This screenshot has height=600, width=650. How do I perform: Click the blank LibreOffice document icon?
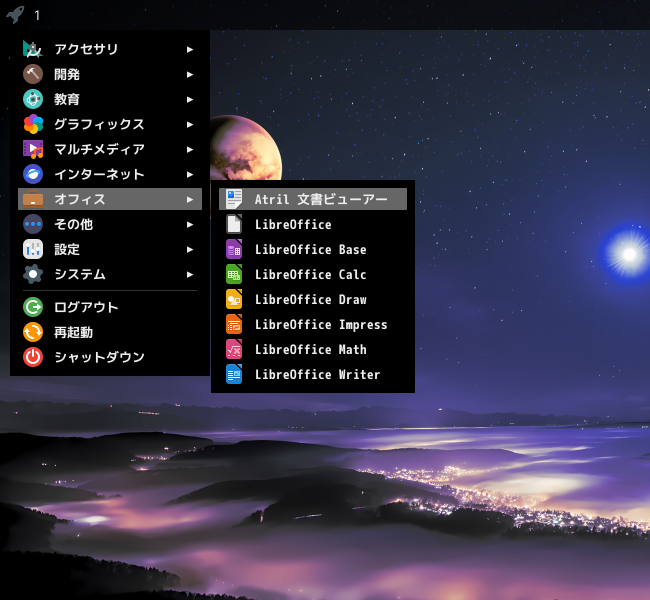pos(234,224)
